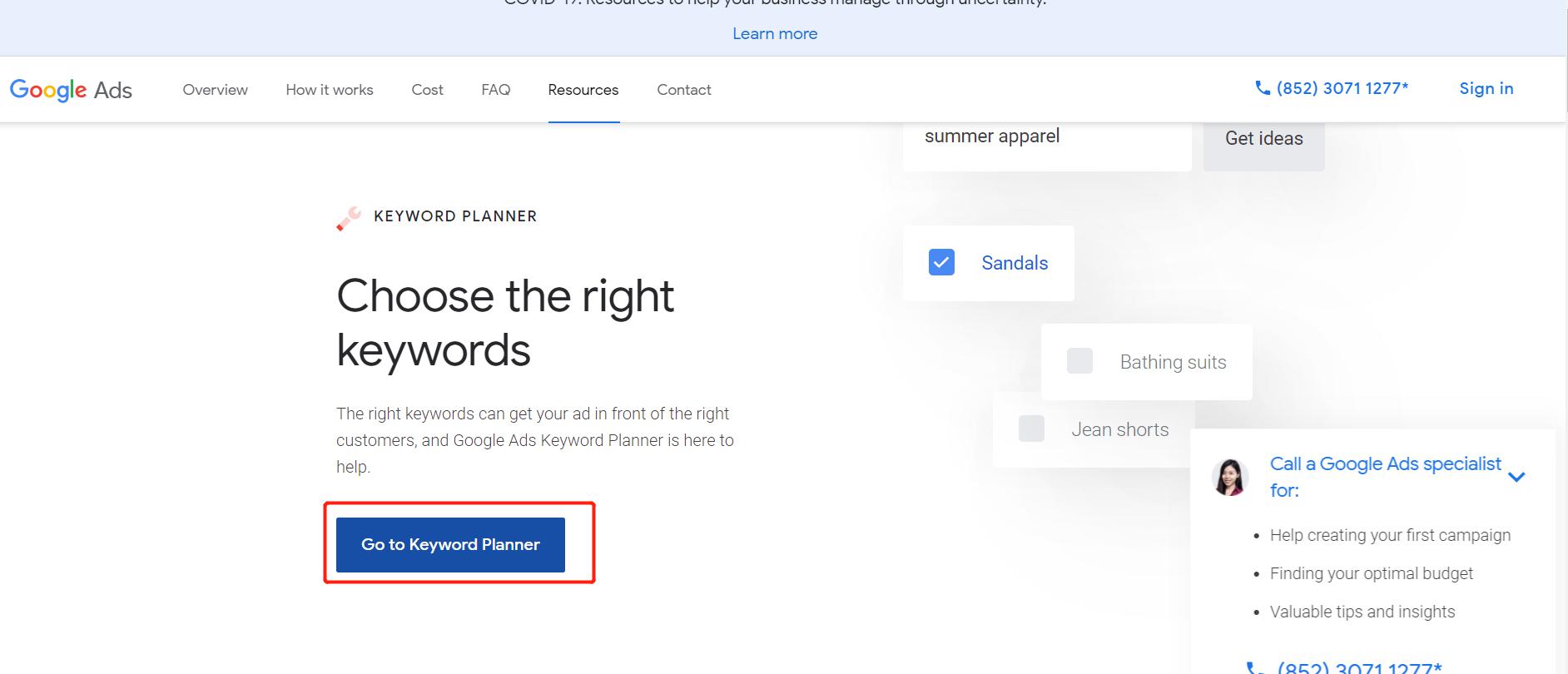
Task: Click the Go to Keyword Planner button
Action: [x=450, y=544]
